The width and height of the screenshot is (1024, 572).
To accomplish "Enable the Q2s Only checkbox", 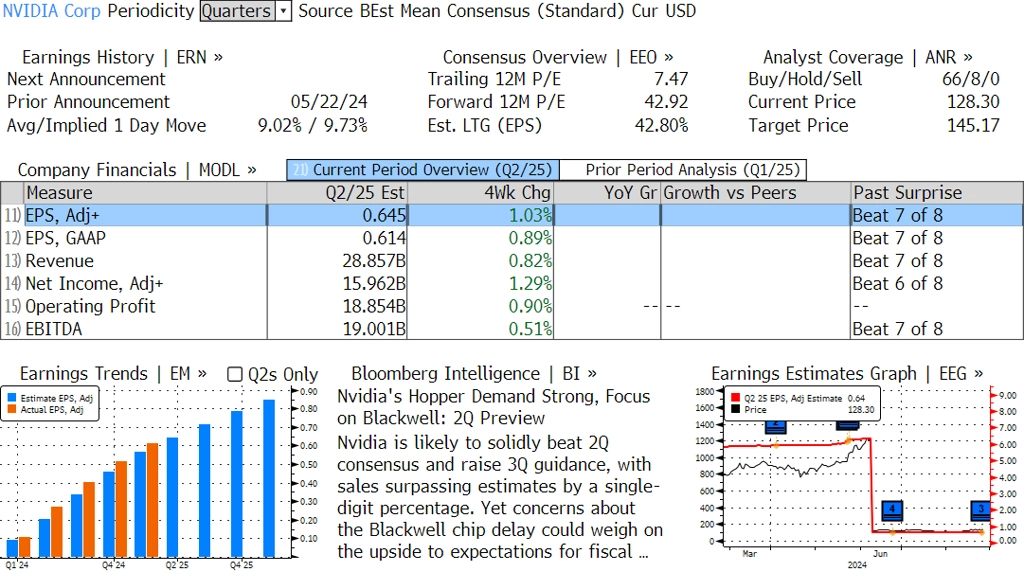I will [234, 374].
